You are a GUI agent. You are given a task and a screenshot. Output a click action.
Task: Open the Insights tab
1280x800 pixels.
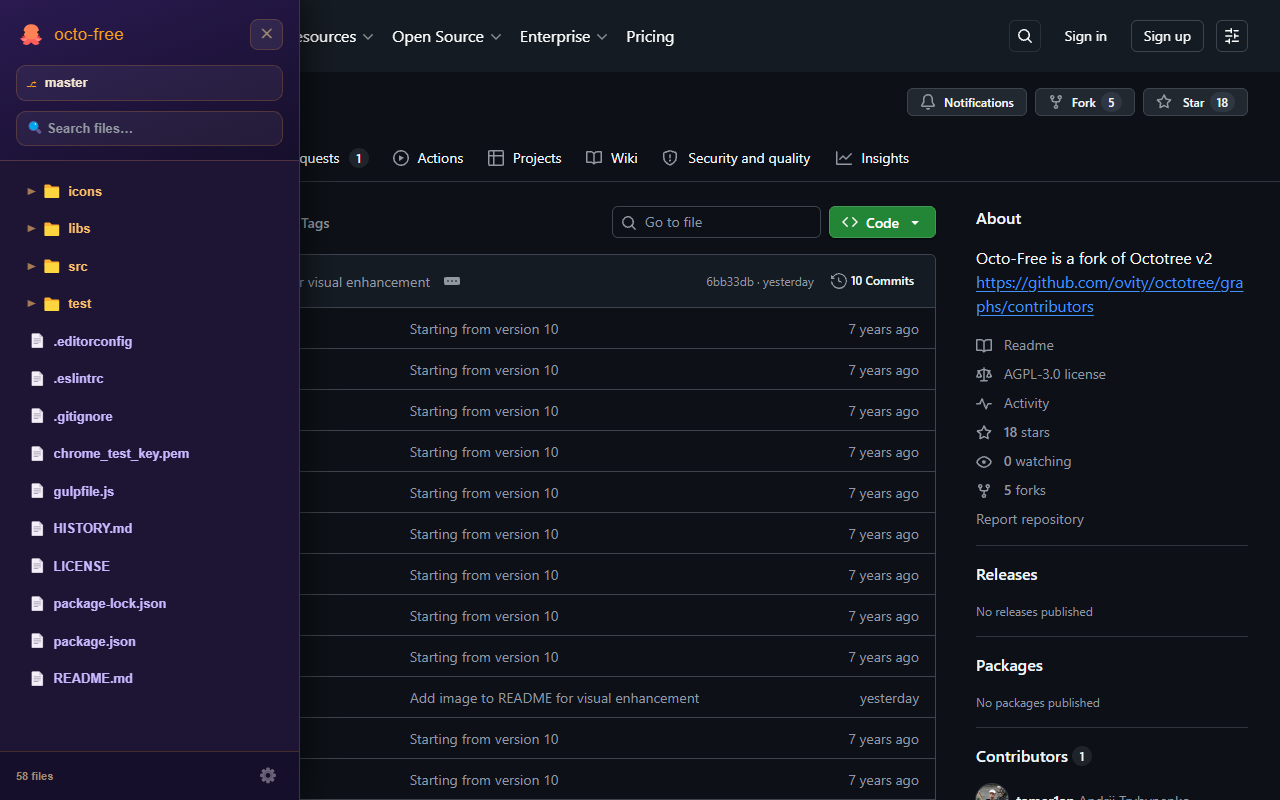pos(872,158)
